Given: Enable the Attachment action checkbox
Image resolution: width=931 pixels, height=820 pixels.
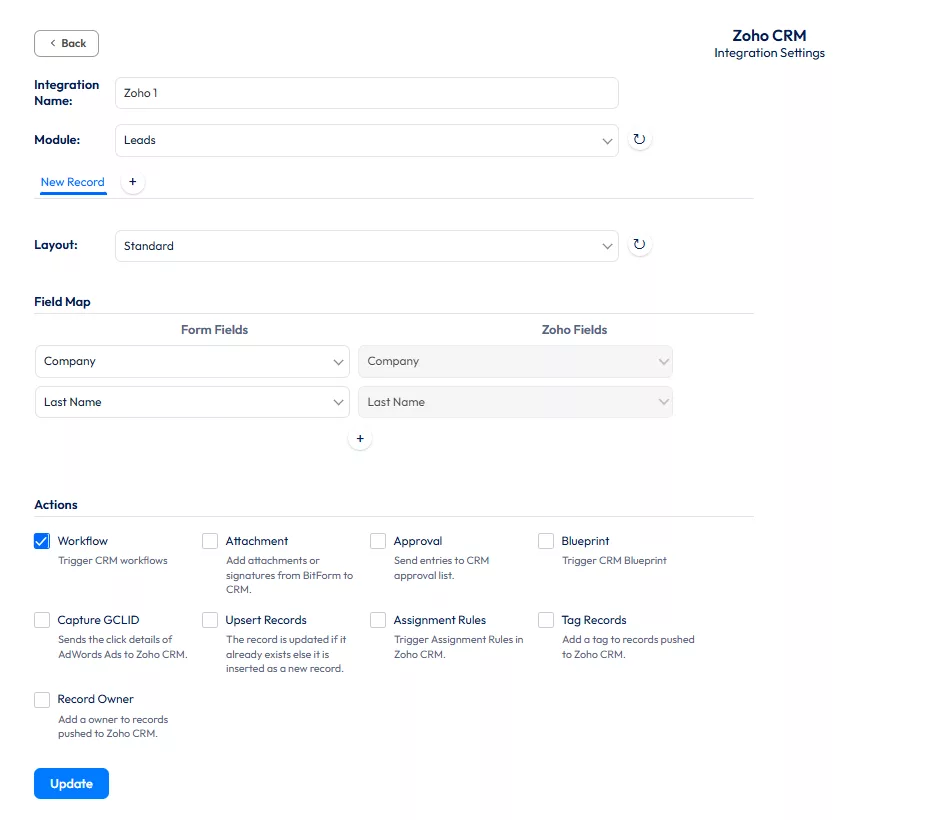Looking at the screenshot, I should (x=210, y=541).
